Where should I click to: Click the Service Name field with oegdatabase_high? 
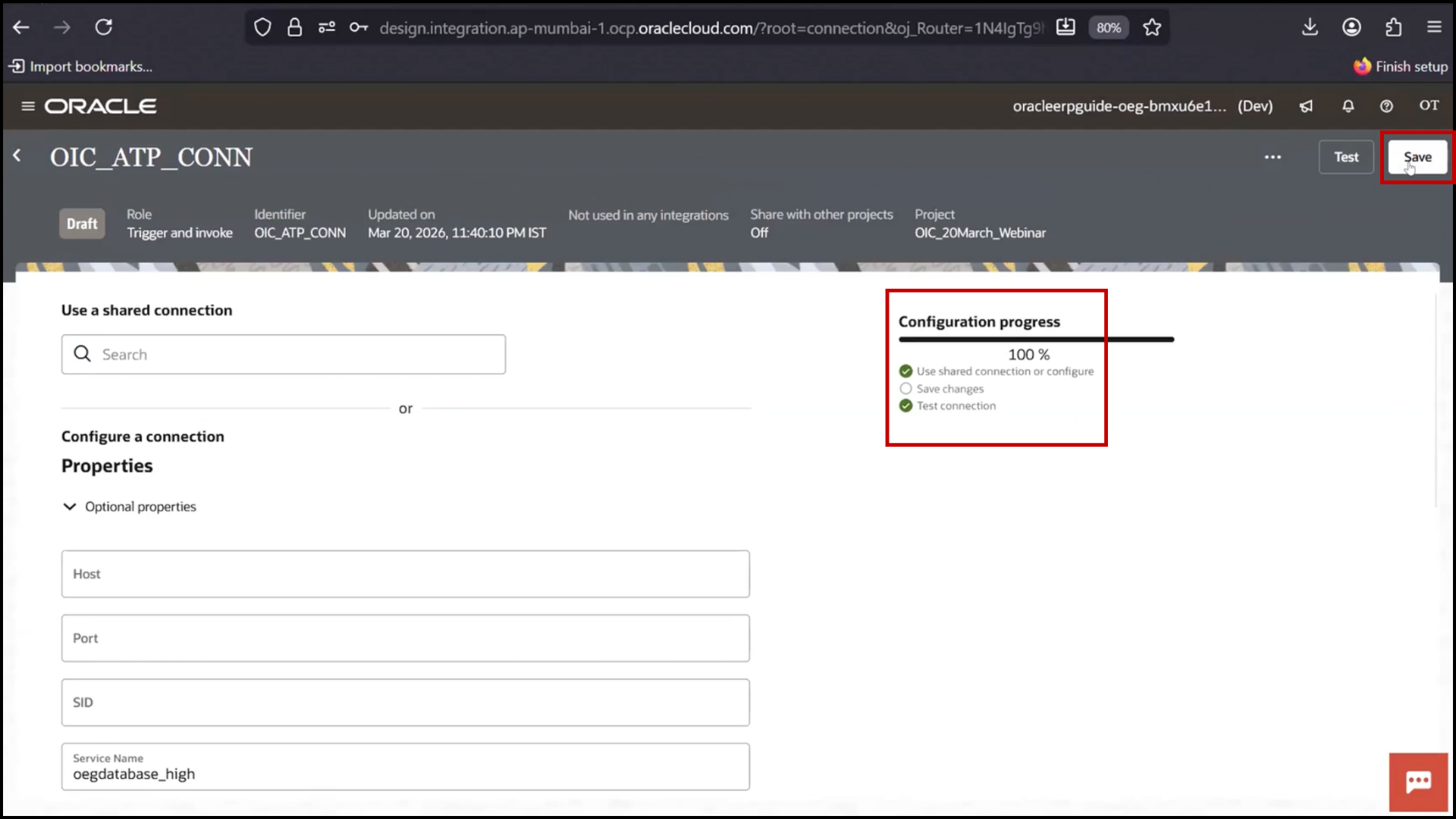coord(406,767)
